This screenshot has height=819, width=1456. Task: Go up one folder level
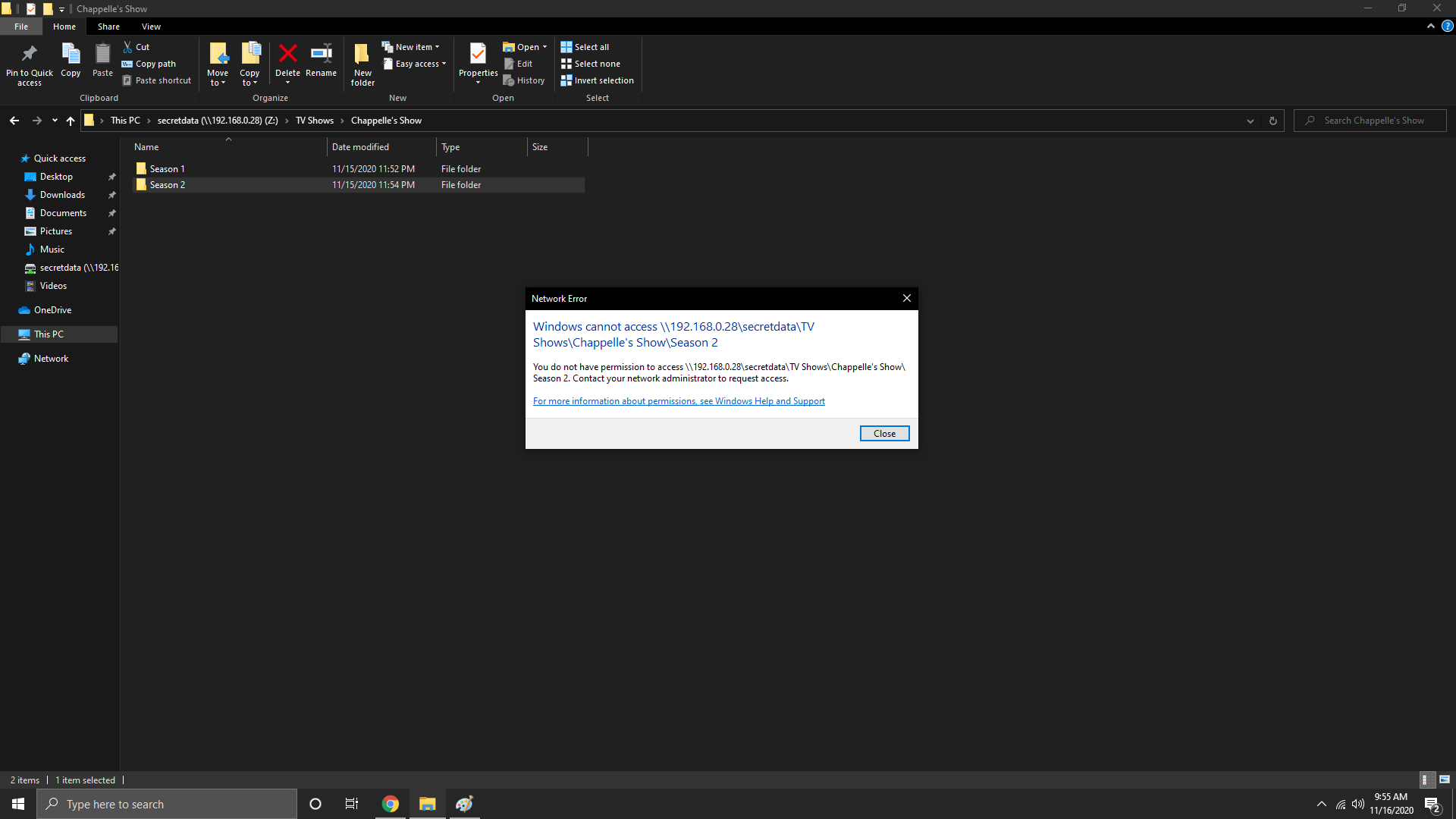click(71, 121)
